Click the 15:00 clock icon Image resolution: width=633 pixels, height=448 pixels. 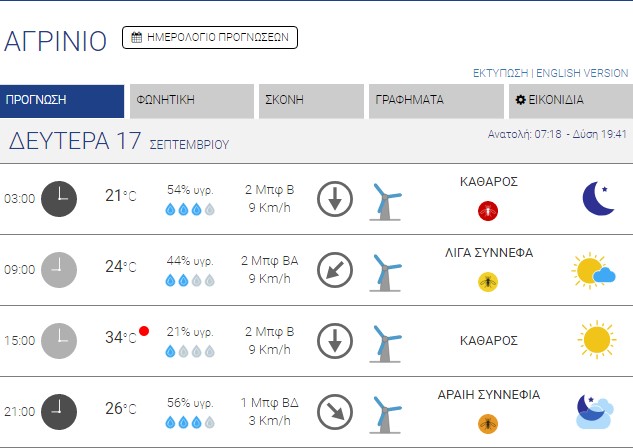pyautogui.click(x=59, y=340)
